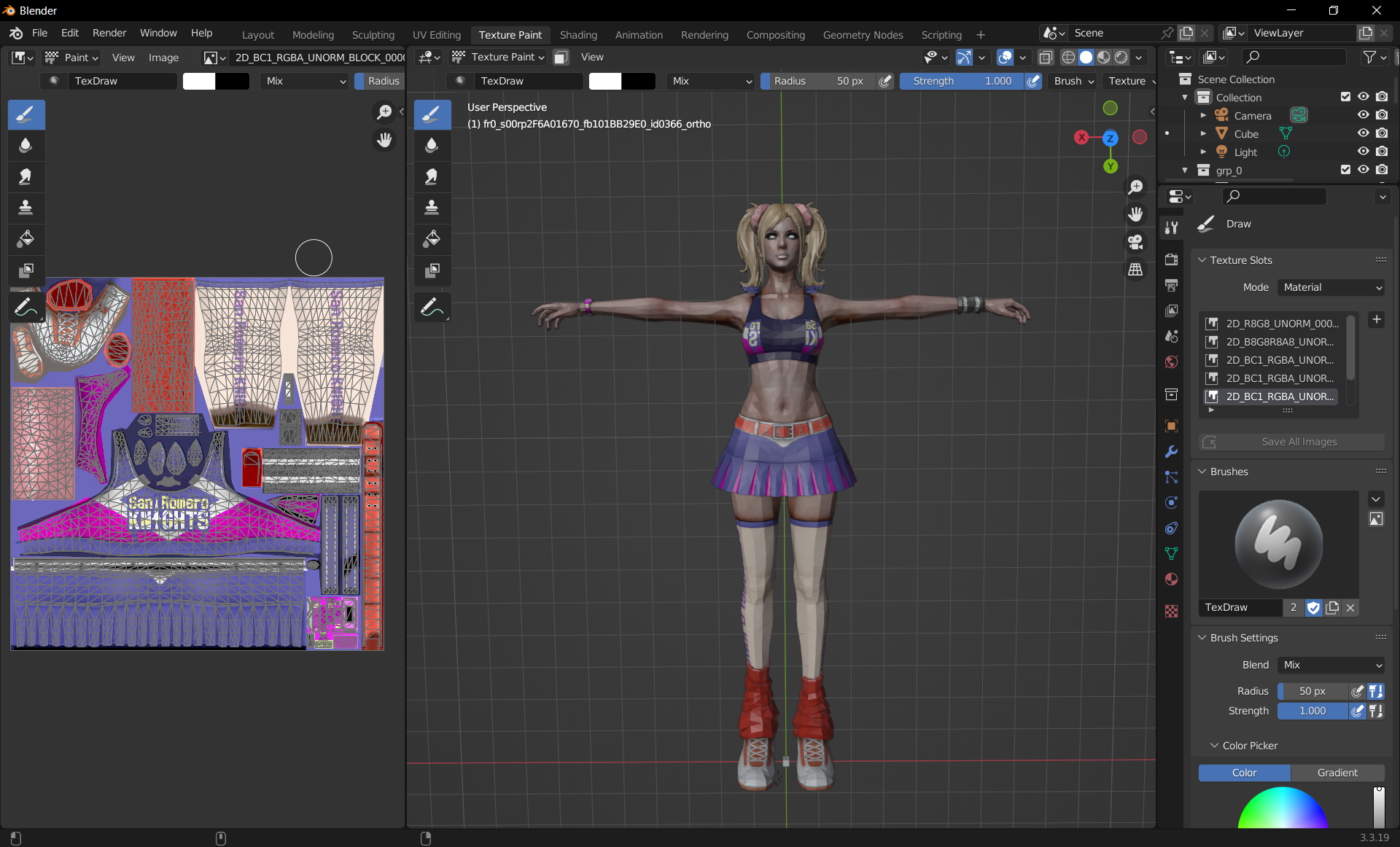The height and width of the screenshot is (847, 1400).
Task: Duplicate the TexDraw brush datablock
Action: point(1332,607)
